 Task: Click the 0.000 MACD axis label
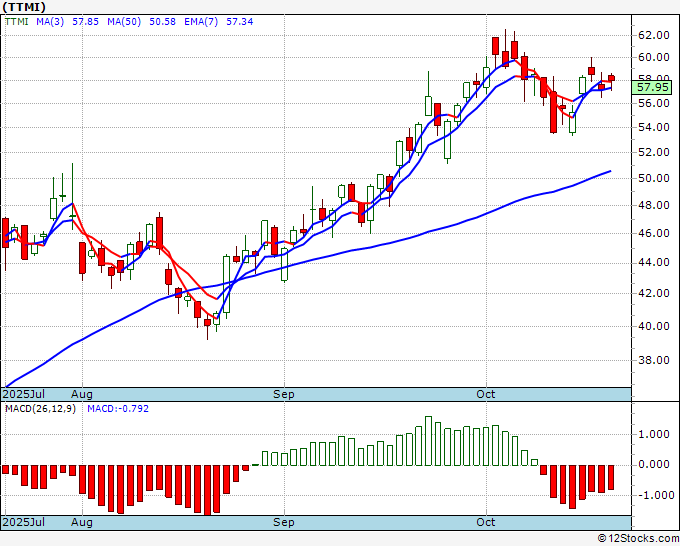tap(655, 464)
